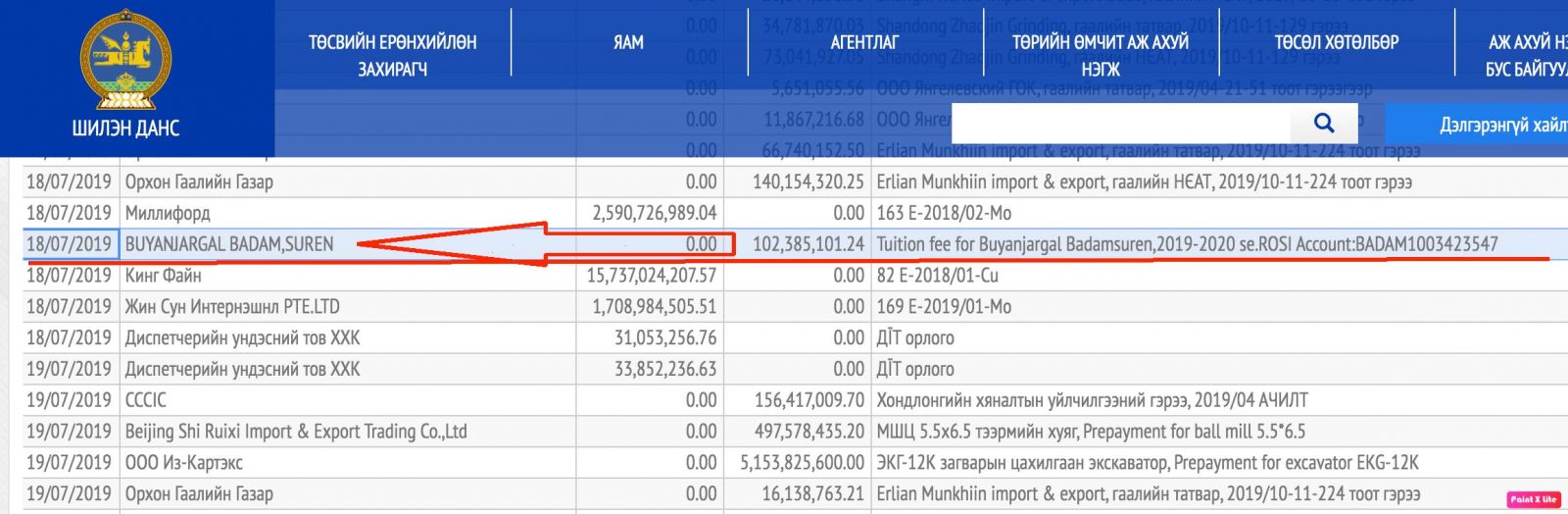The width and height of the screenshot is (1568, 514).
Task: Open the ШИЛЭН ДАНС home link
Action: coord(125,128)
